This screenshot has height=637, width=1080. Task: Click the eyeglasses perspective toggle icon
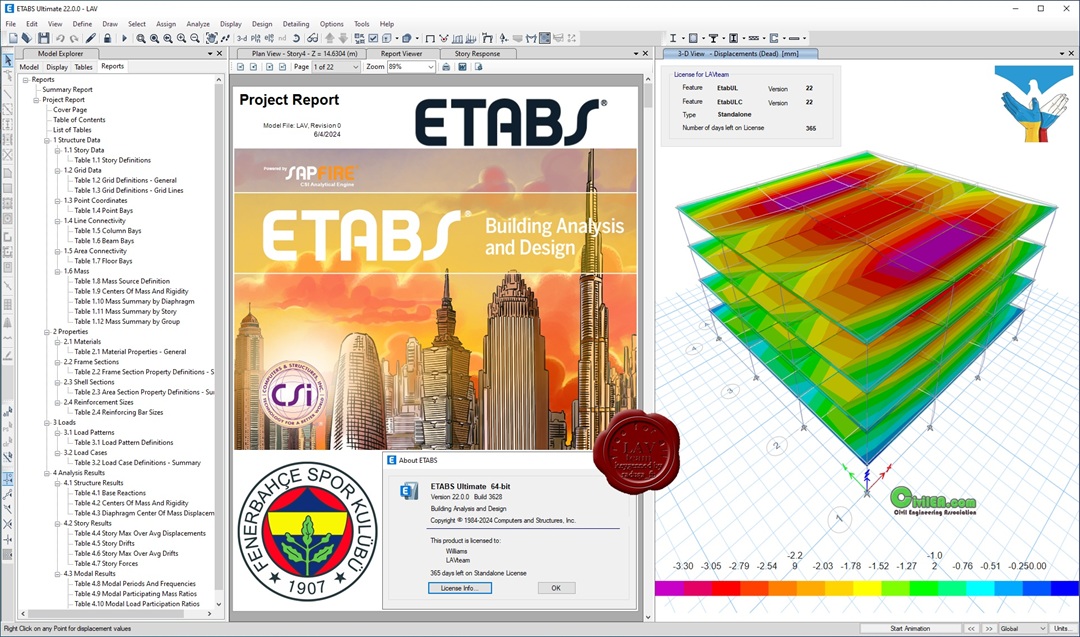point(312,38)
